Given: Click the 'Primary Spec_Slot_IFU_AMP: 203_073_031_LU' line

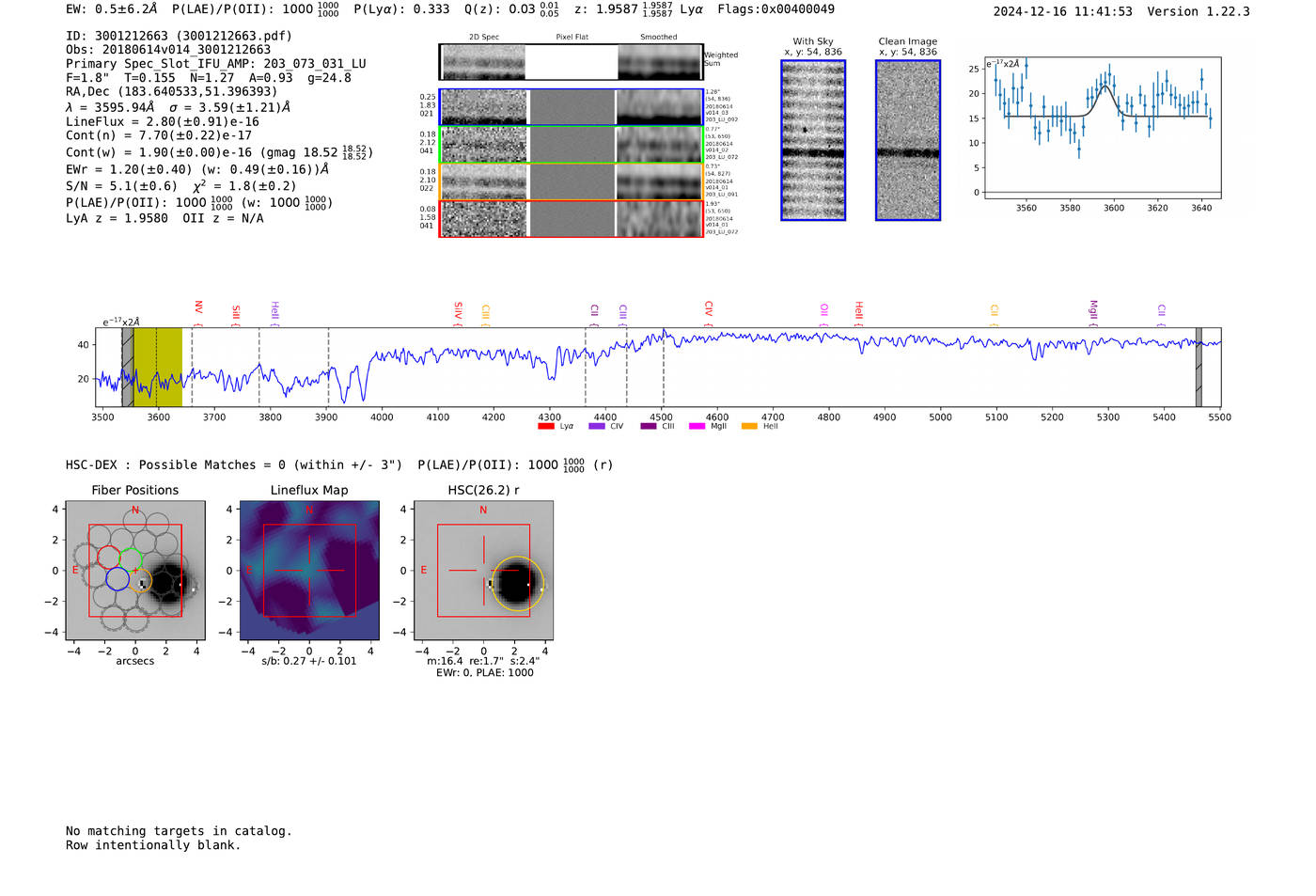Looking at the screenshot, I should click(x=216, y=64).
